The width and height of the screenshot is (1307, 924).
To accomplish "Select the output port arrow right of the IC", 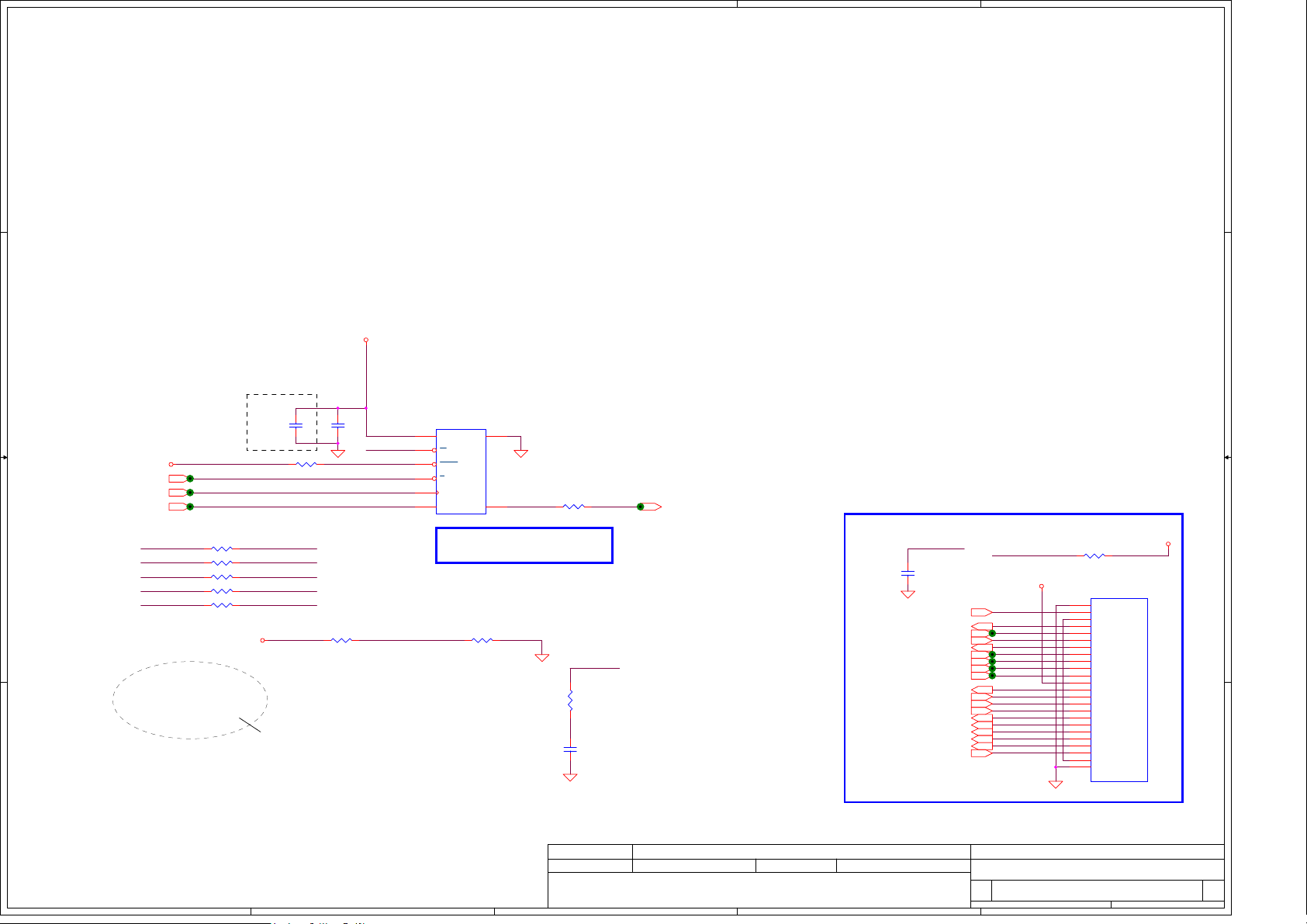I will 652,507.
